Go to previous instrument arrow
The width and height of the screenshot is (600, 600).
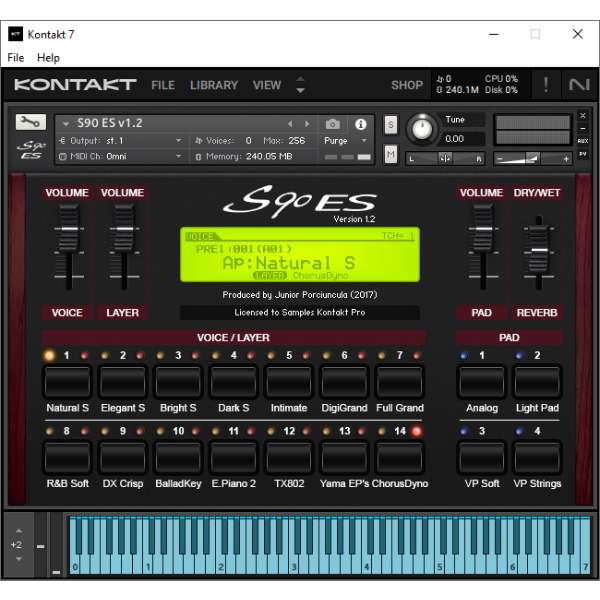click(x=290, y=124)
